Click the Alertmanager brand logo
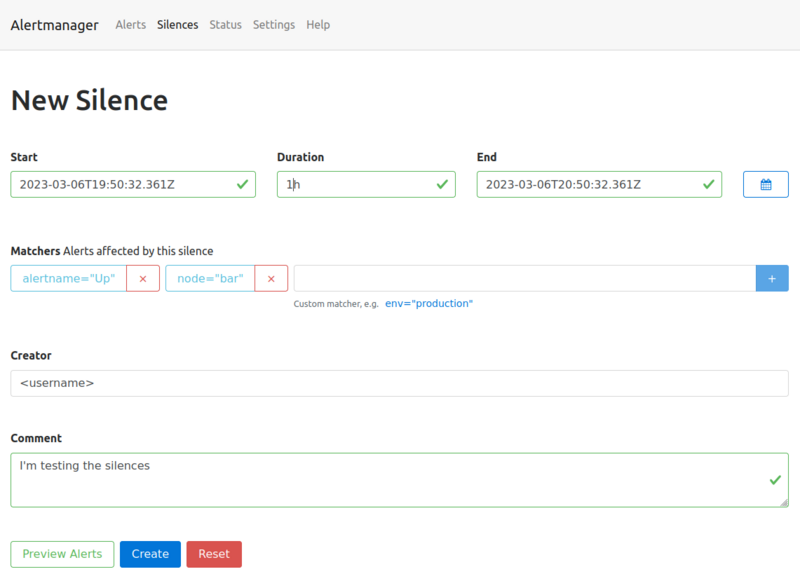Viewport: 800px width, 588px height. tap(54, 25)
